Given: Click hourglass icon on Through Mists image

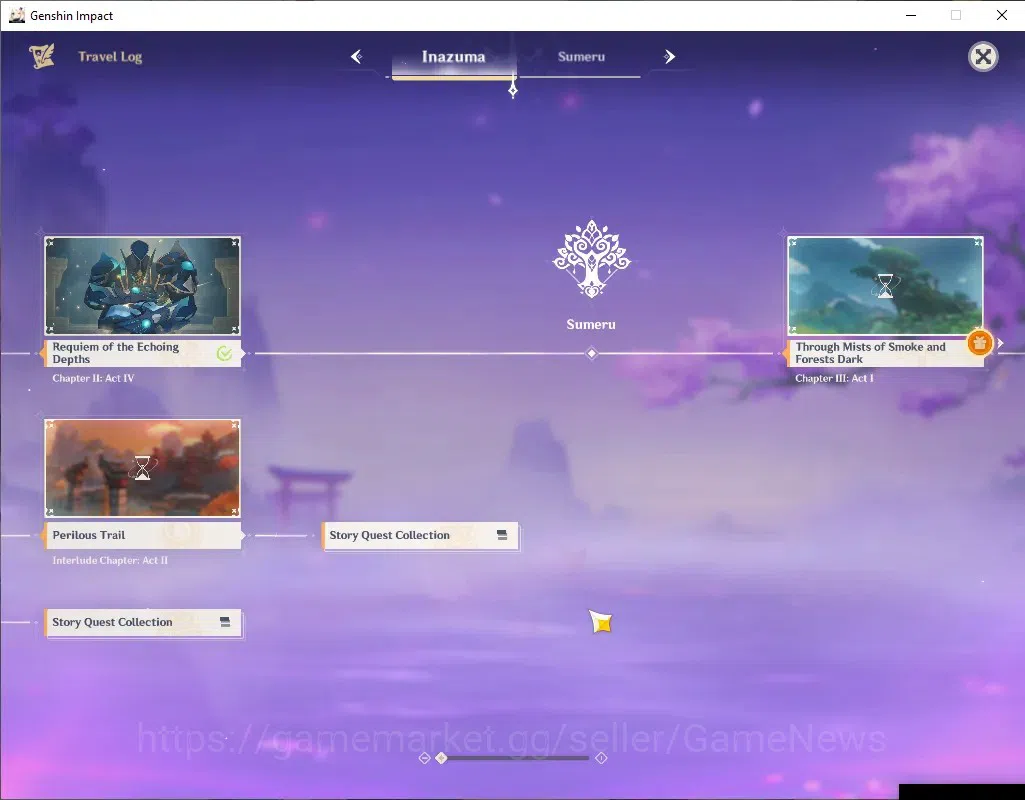Looking at the screenshot, I should 885,286.
